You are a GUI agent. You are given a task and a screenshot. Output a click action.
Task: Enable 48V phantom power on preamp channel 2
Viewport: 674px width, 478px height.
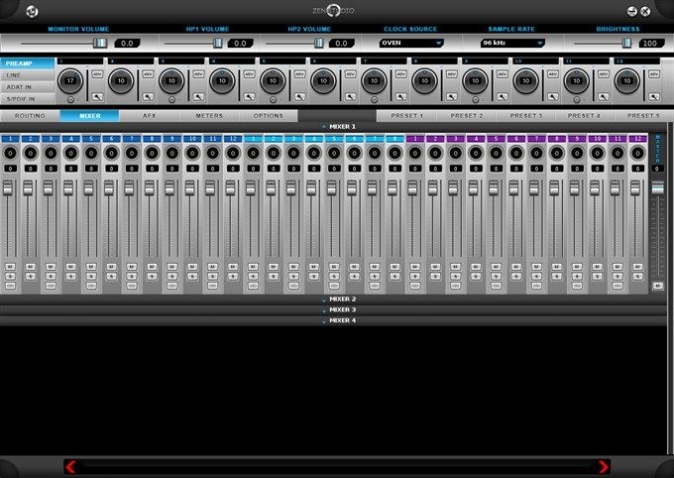click(148, 74)
